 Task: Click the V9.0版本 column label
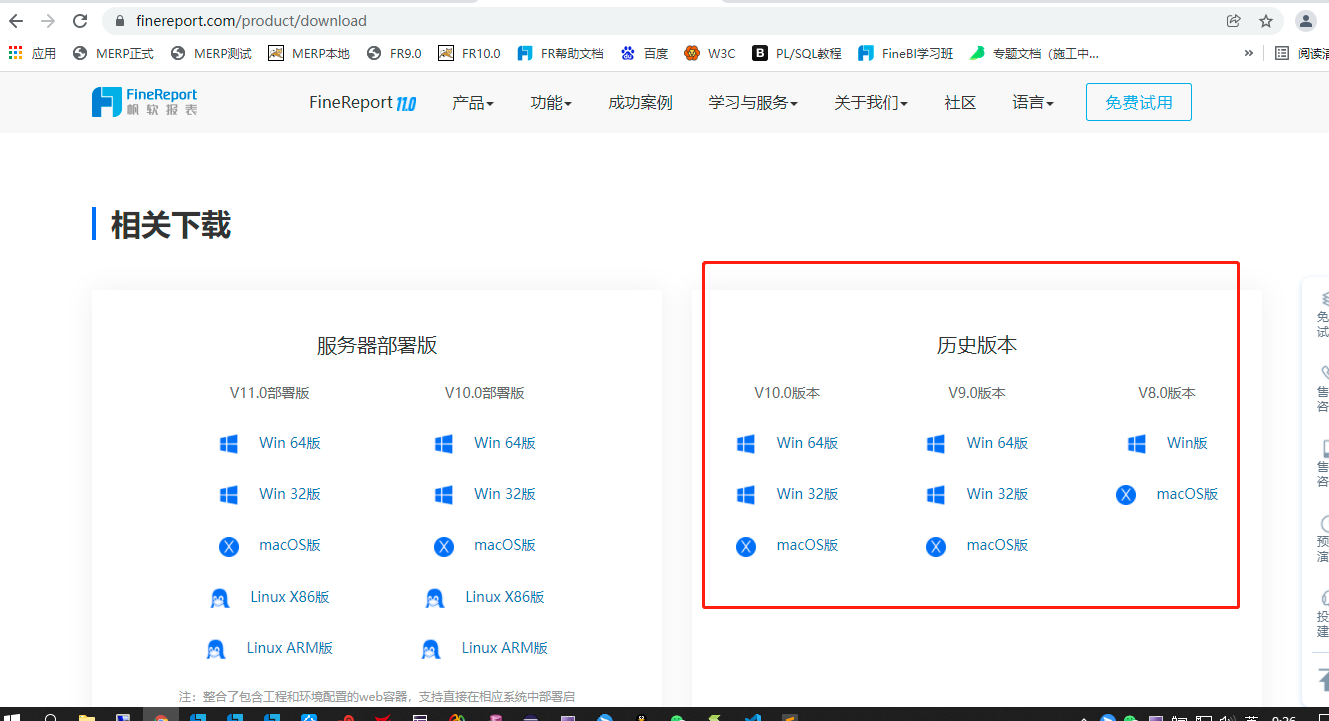pos(977,393)
